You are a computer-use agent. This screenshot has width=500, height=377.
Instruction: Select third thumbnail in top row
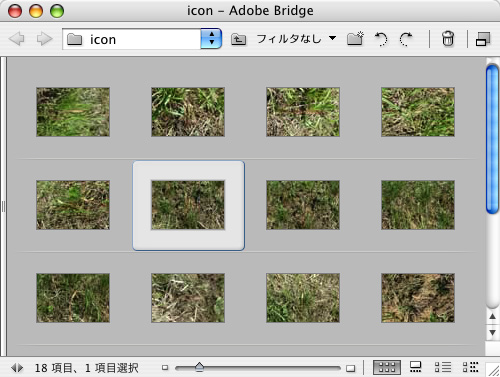[x=303, y=112]
